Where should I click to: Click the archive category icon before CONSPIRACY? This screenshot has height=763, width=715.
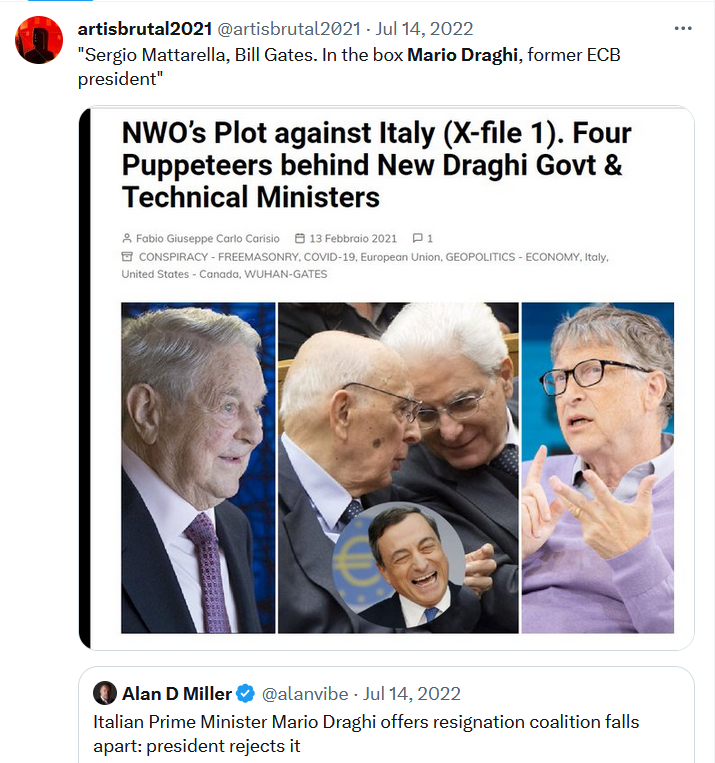point(127,256)
